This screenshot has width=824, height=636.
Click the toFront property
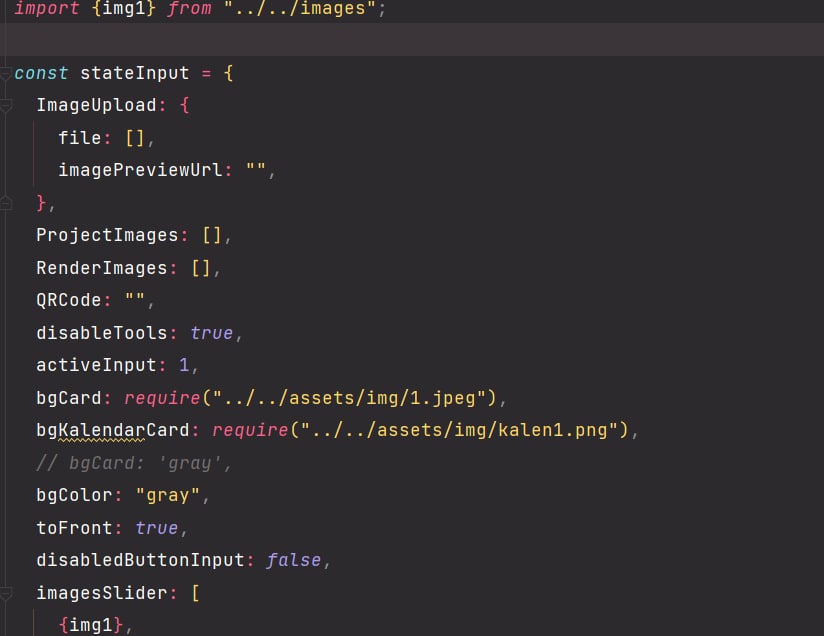74,528
